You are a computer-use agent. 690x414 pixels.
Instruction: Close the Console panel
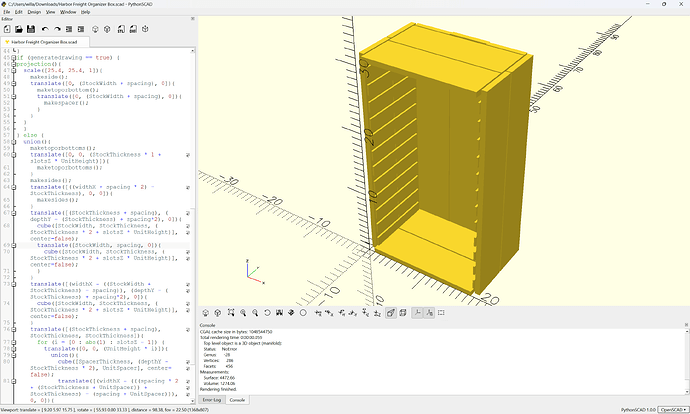pyautogui.click(x=686, y=325)
